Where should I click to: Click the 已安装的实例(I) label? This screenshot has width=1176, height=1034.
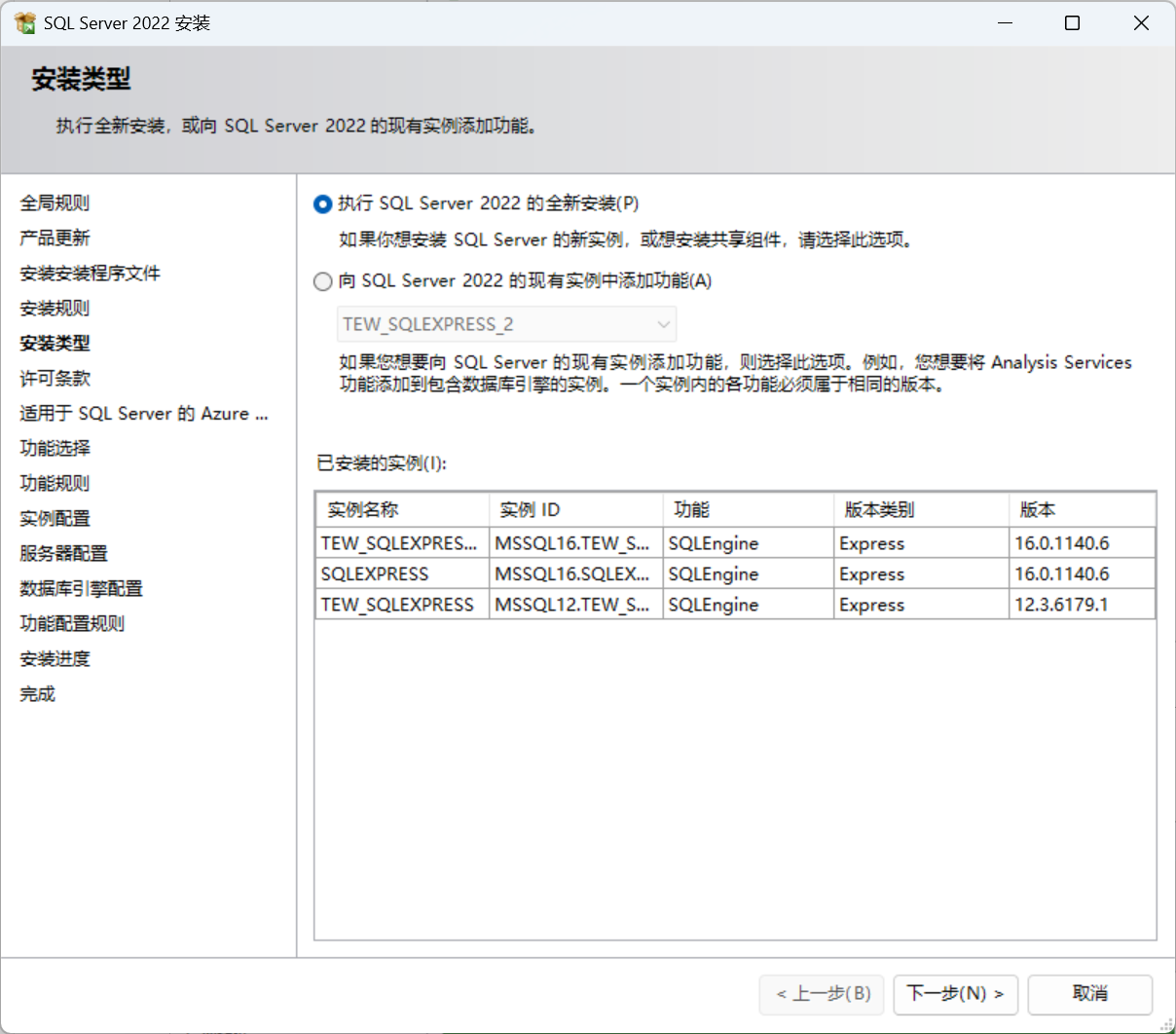point(382,463)
